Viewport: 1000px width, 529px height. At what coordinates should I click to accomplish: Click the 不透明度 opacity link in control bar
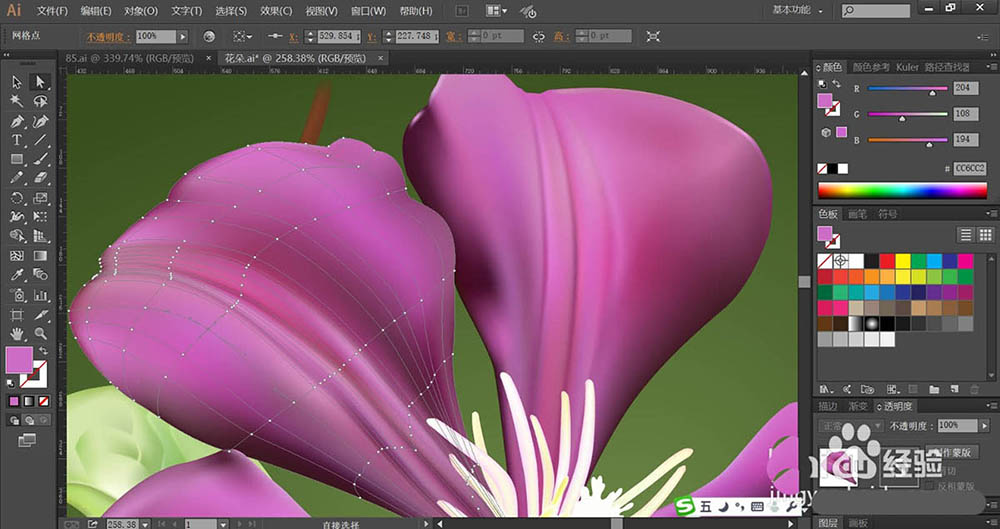point(108,36)
